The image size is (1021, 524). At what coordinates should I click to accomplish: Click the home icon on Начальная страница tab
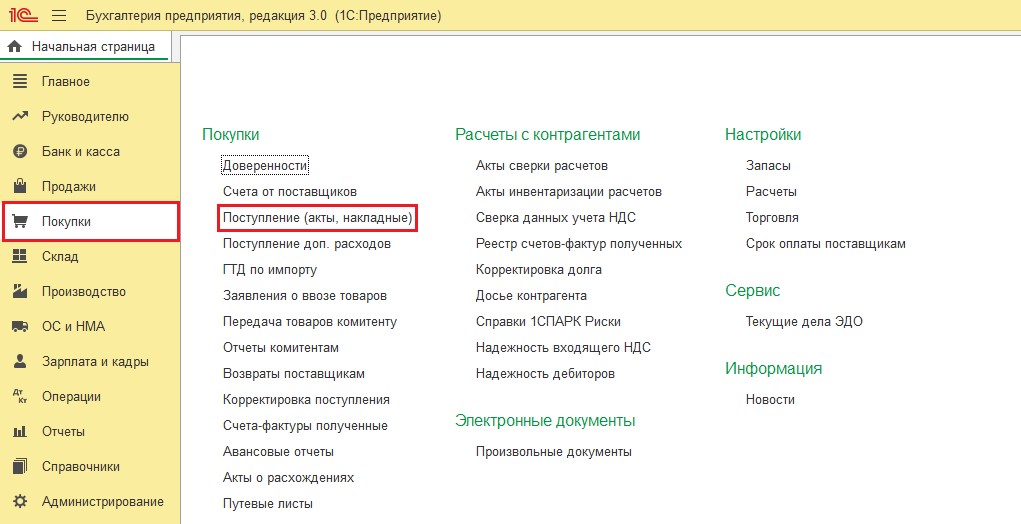pyautogui.click(x=15, y=47)
